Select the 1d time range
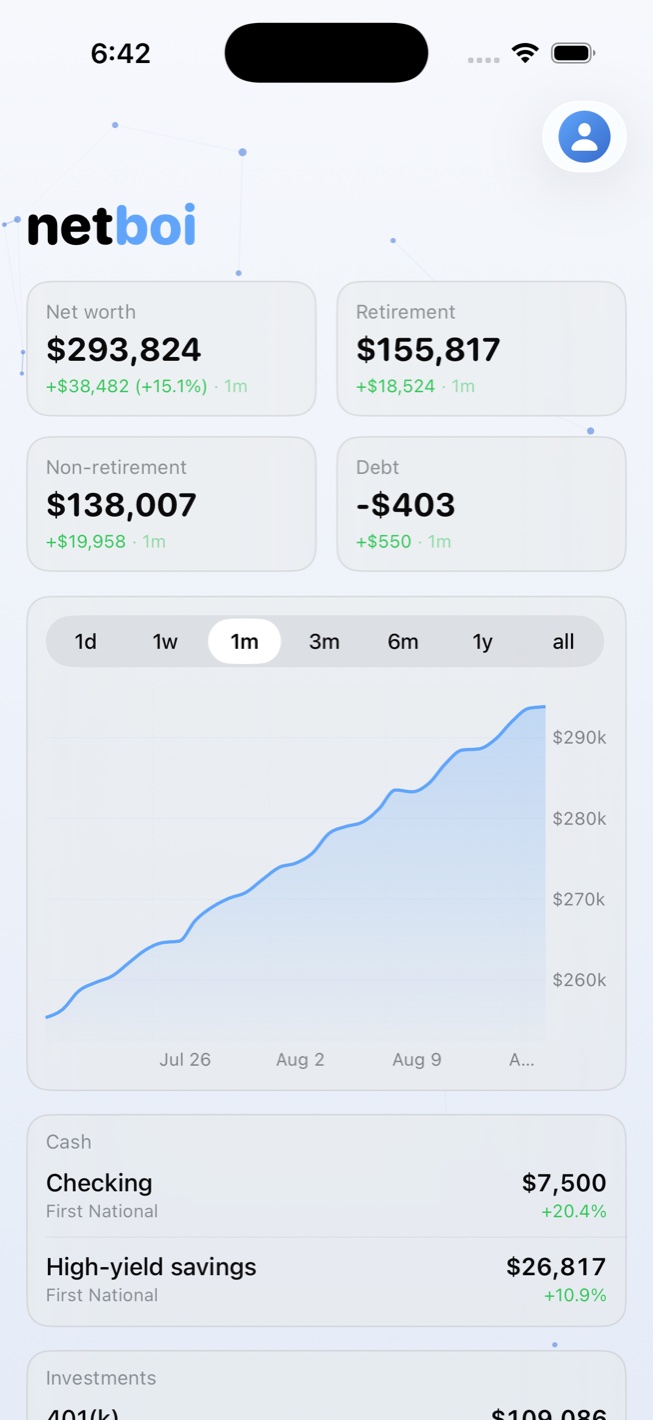Image resolution: width=653 pixels, height=1420 pixels. 86,642
